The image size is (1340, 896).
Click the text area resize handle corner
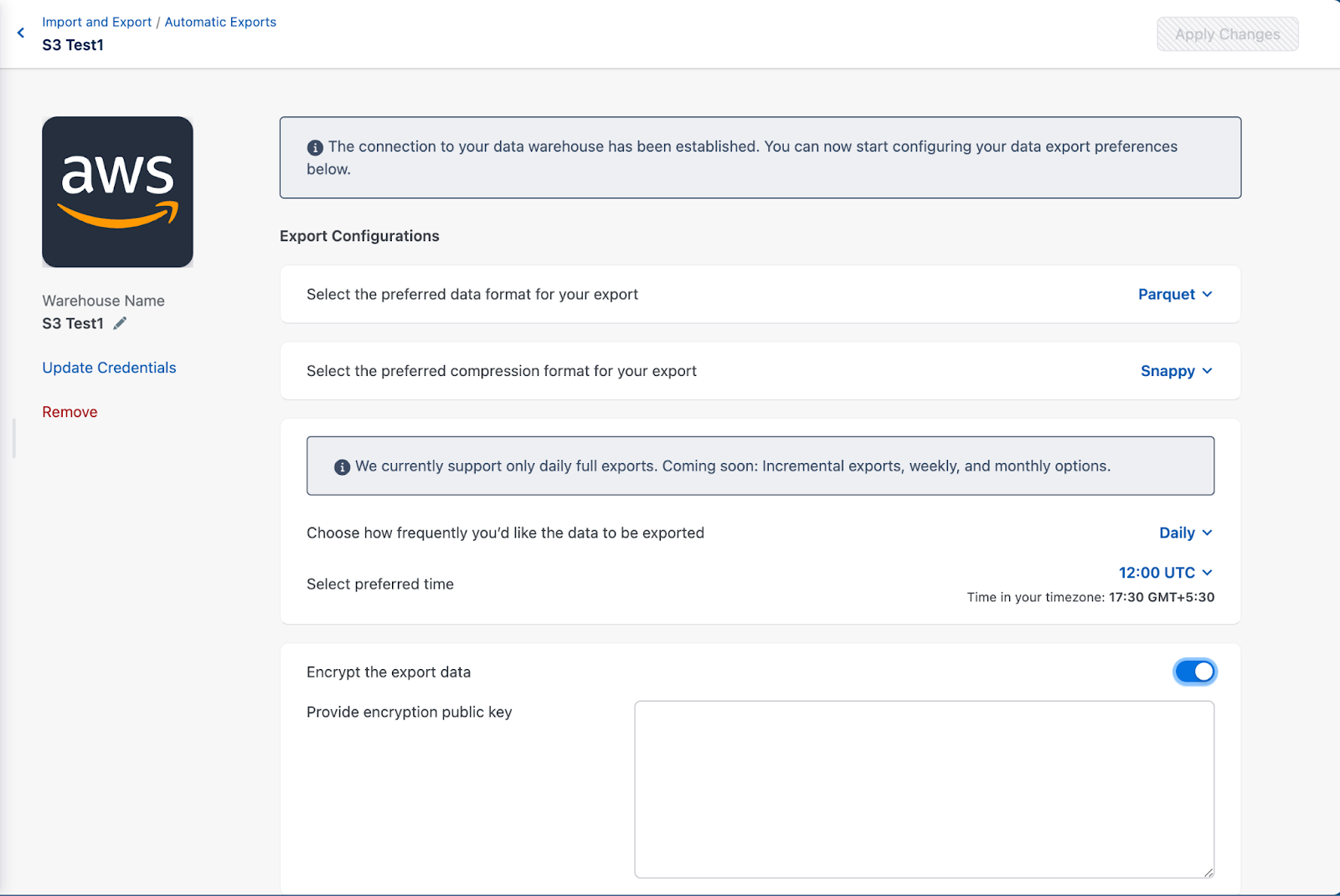pyautogui.click(x=1209, y=873)
